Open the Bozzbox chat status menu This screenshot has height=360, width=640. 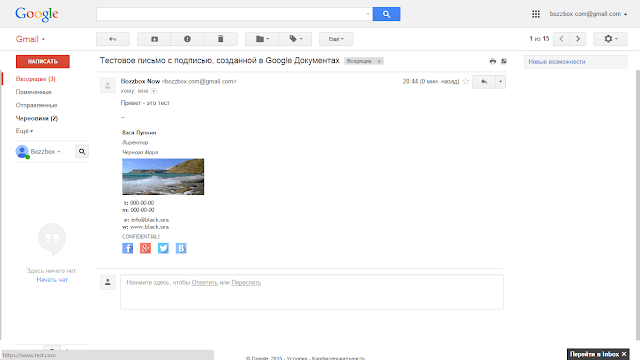[45, 151]
